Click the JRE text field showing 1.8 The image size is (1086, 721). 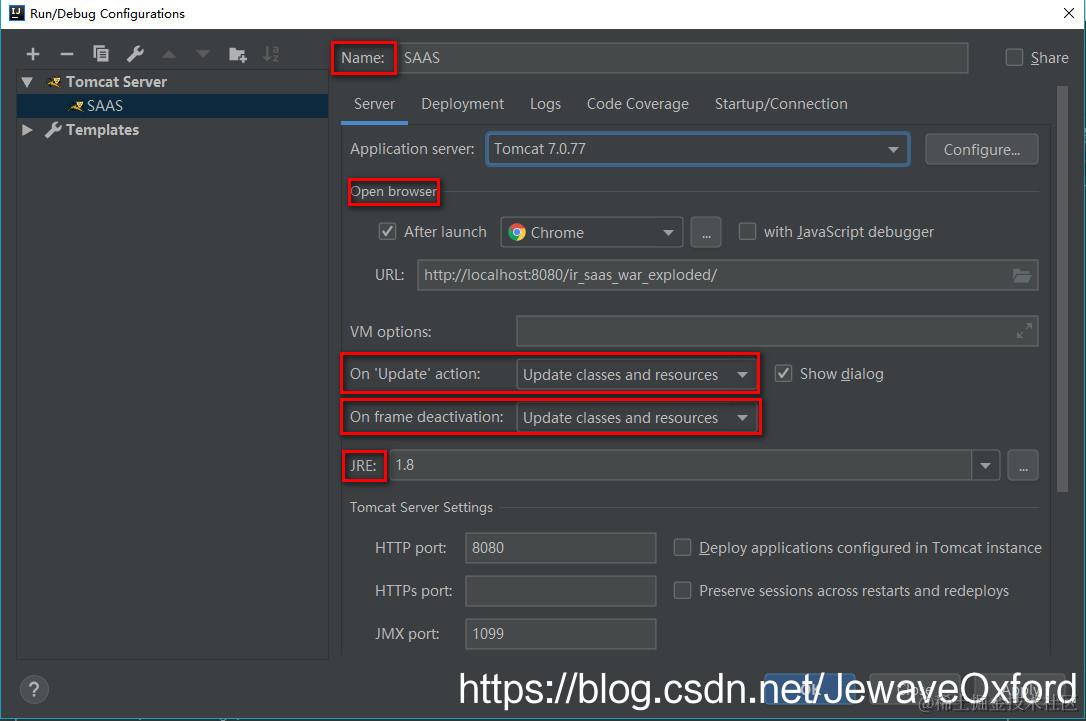pyautogui.click(x=680, y=465)
